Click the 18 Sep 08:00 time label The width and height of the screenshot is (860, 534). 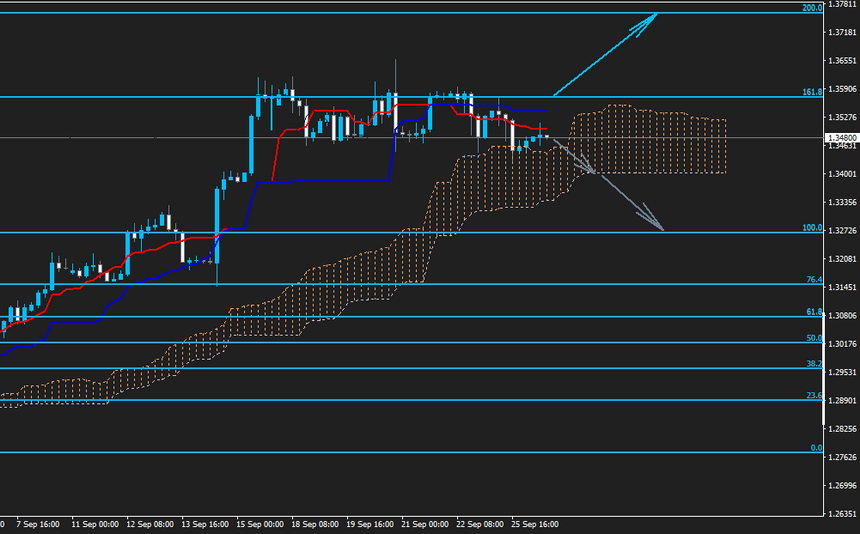click(x=315, y=525)
